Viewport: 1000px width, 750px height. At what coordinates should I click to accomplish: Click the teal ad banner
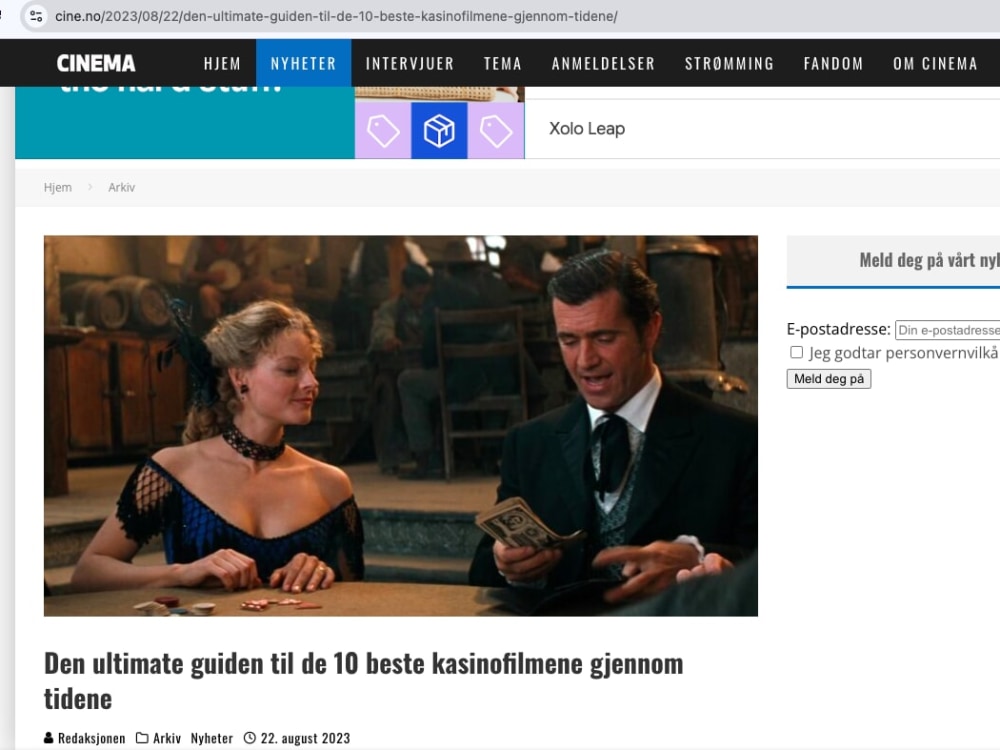point(185,122)
